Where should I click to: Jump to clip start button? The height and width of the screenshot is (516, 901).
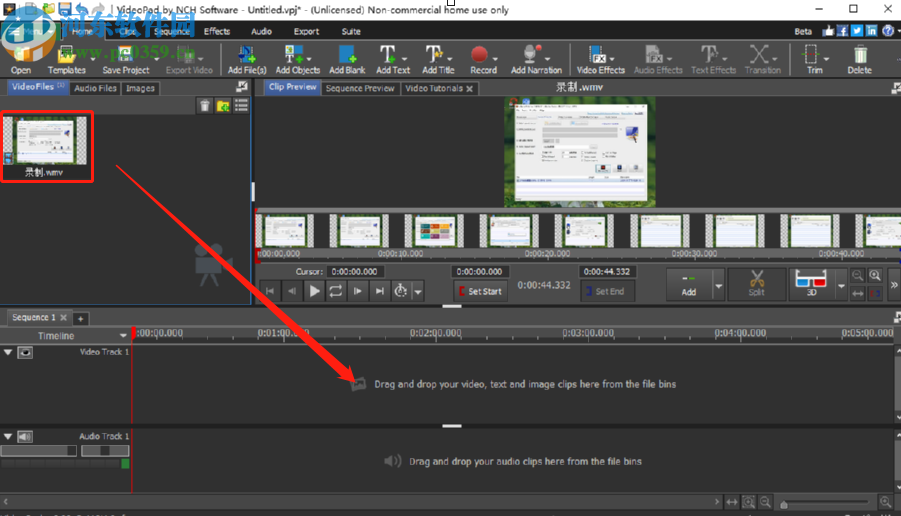(x=269, y=291)
